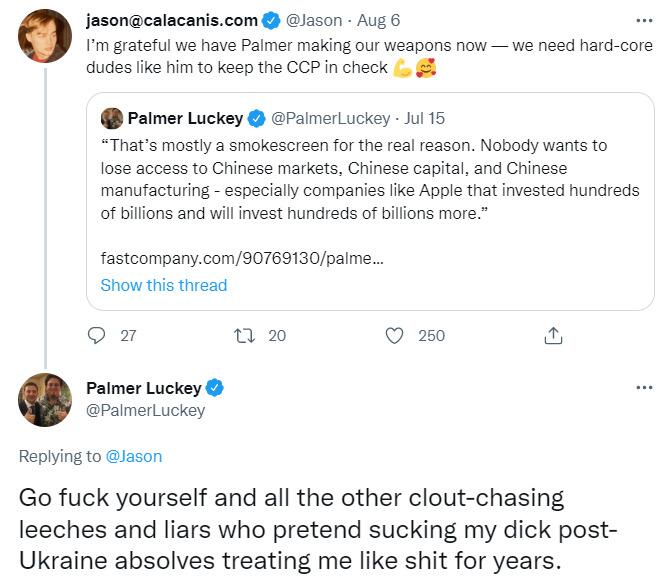This screenshot has width=672, height=582.
Task: Click the verified badge beside Palmer Luckey's reply name
Action: (x=215, y=388)
